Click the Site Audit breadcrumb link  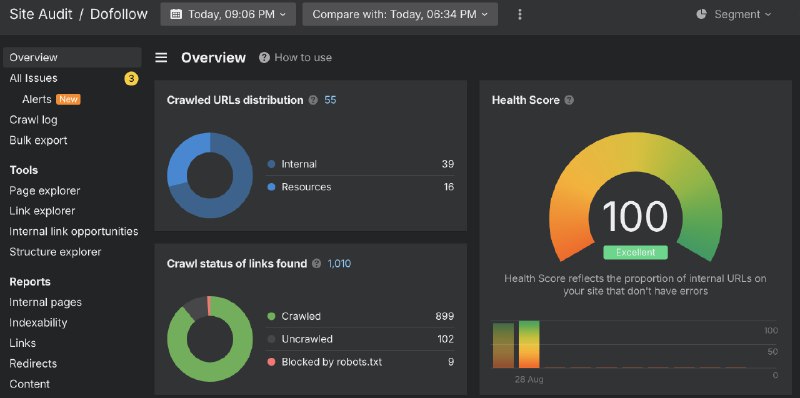point(41,14)
